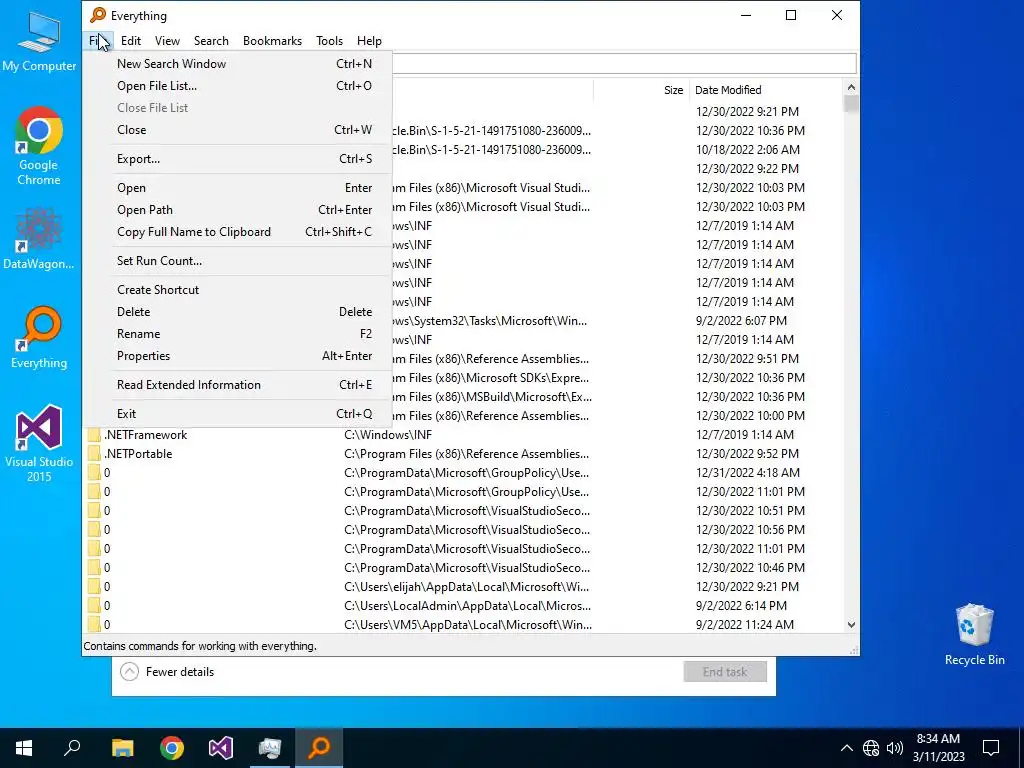Sort results by Size column header

click(x=641, y=90)
